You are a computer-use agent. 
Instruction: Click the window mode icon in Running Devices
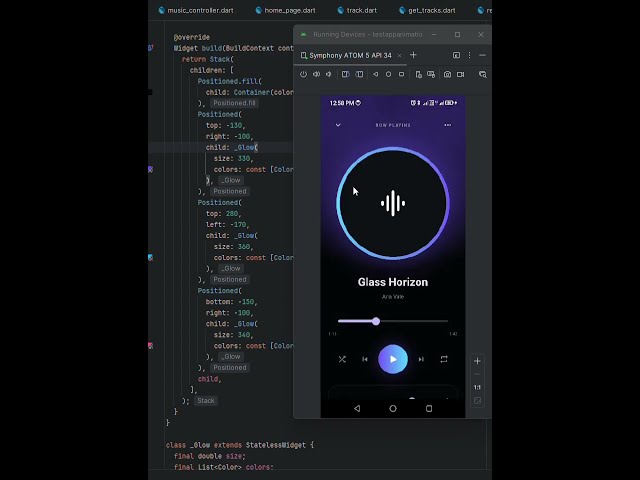456,55
